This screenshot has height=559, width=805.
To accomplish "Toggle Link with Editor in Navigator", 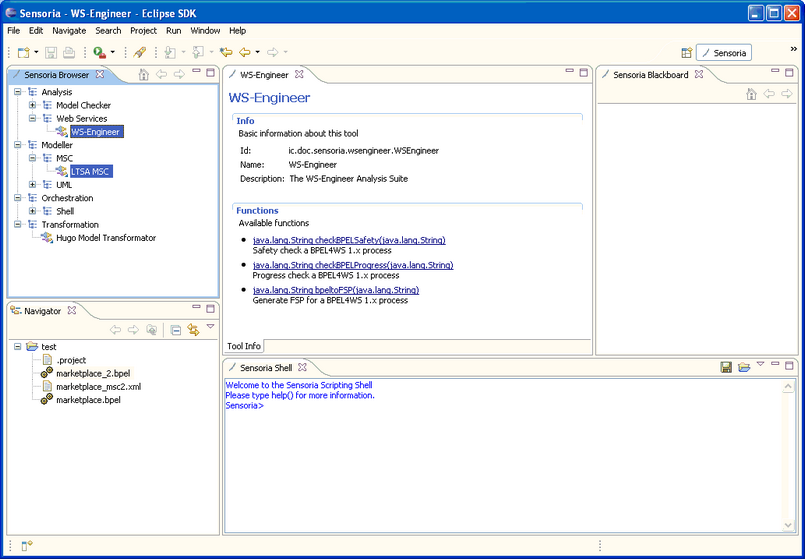I will 193,330.
